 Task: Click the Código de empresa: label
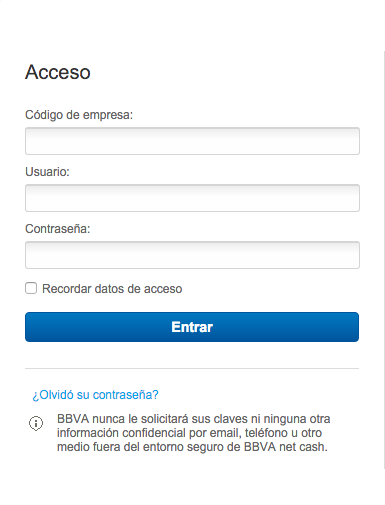click(x=79, y=115)
